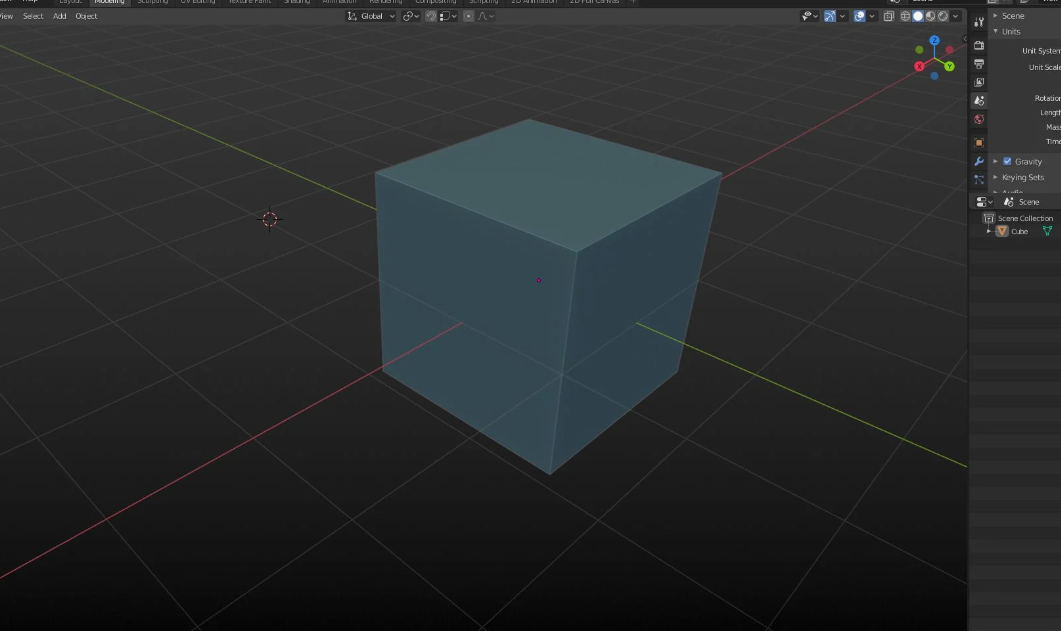1061x631 pixels.
Task: Click the dark green negative Y gizmo ball
Action: click(919, 50)
